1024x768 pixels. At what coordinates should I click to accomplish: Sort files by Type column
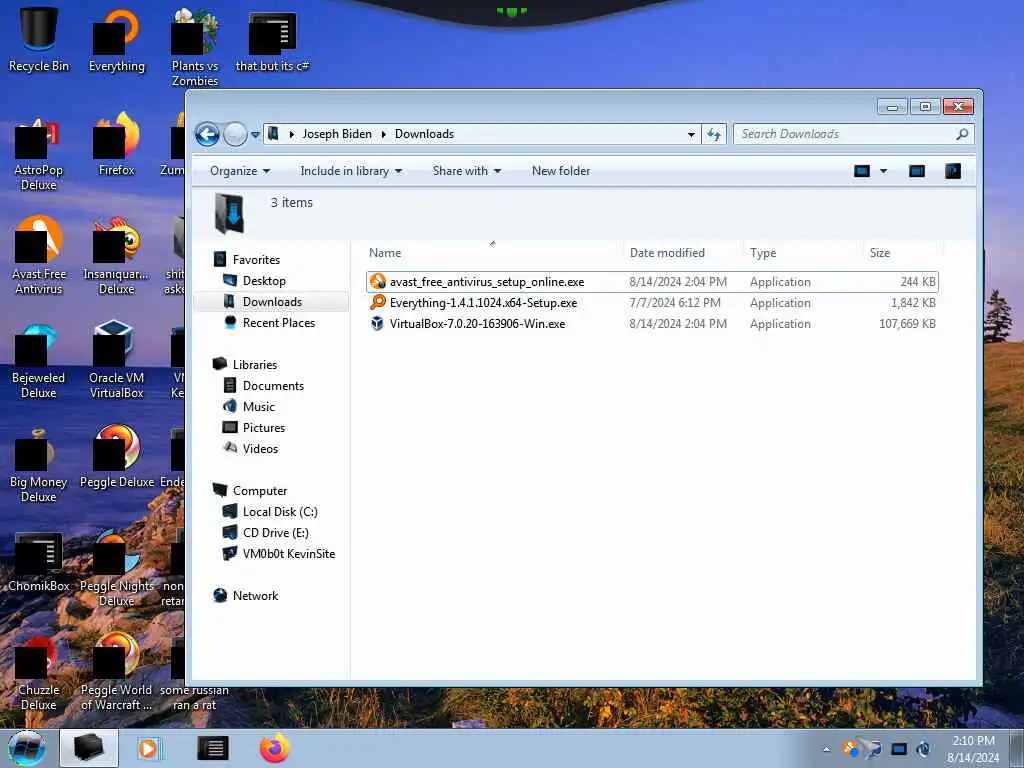click(803, 253)
